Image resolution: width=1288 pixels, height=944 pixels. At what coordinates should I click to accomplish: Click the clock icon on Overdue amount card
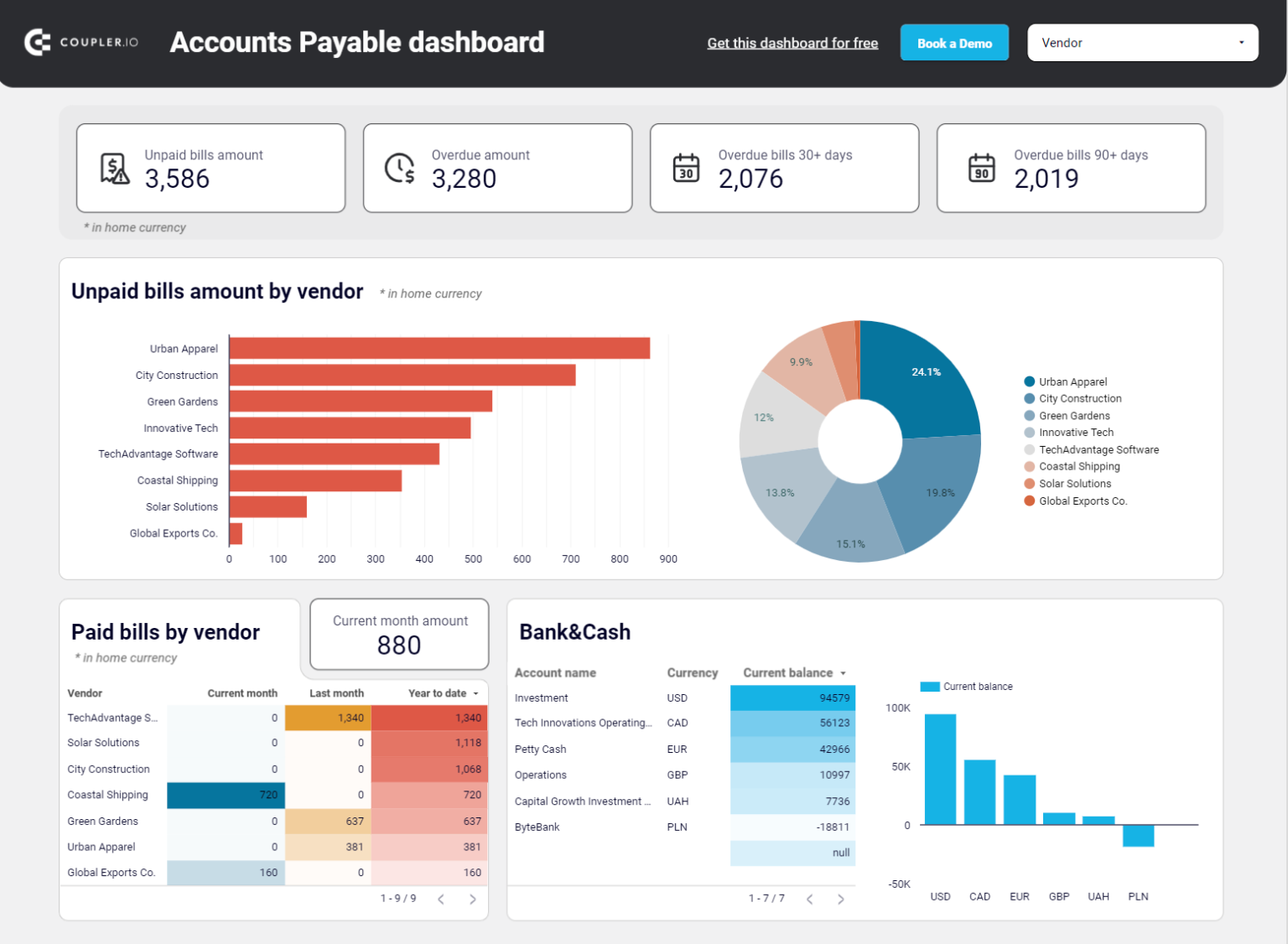click(x=400, y=167)
